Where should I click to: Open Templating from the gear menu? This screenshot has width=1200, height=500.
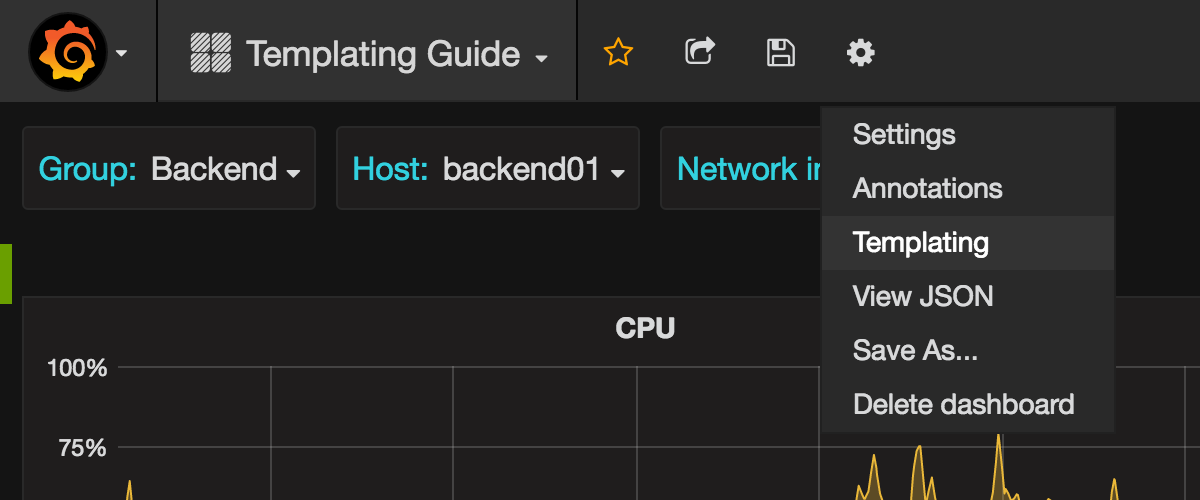(x=920, y=243)
